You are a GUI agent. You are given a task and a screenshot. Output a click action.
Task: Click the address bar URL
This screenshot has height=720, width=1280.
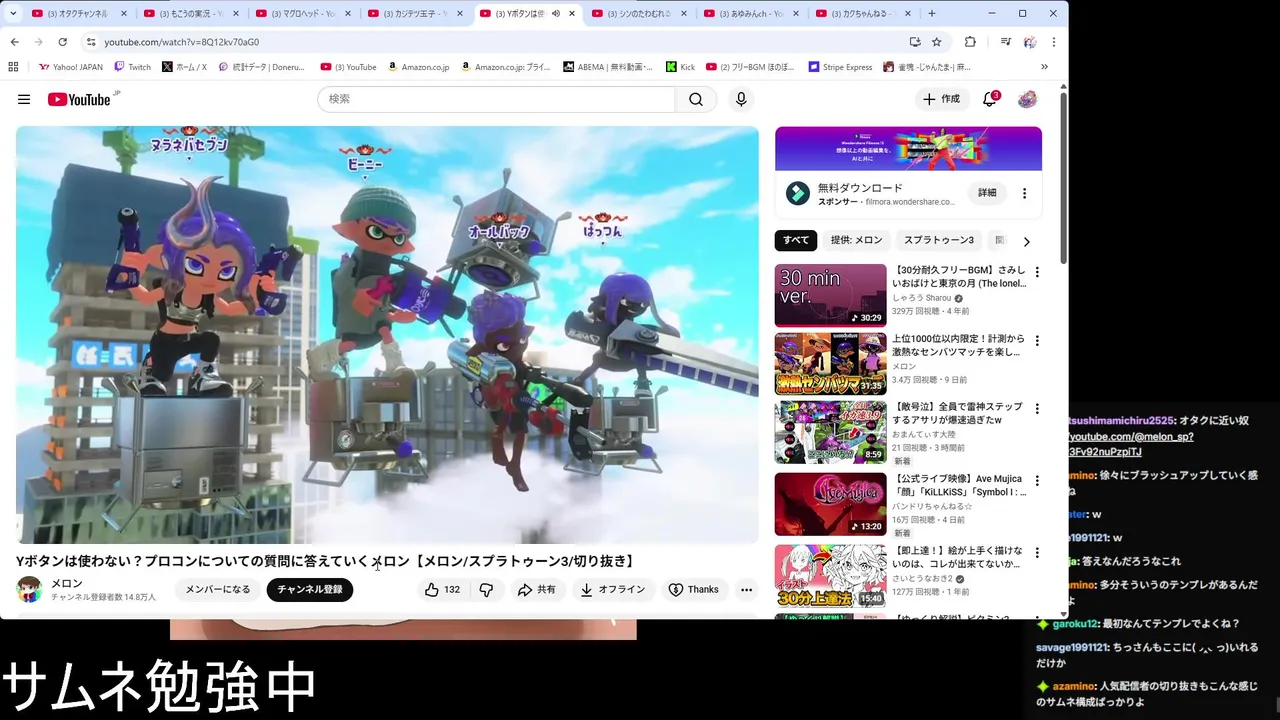tap(182, 42)
